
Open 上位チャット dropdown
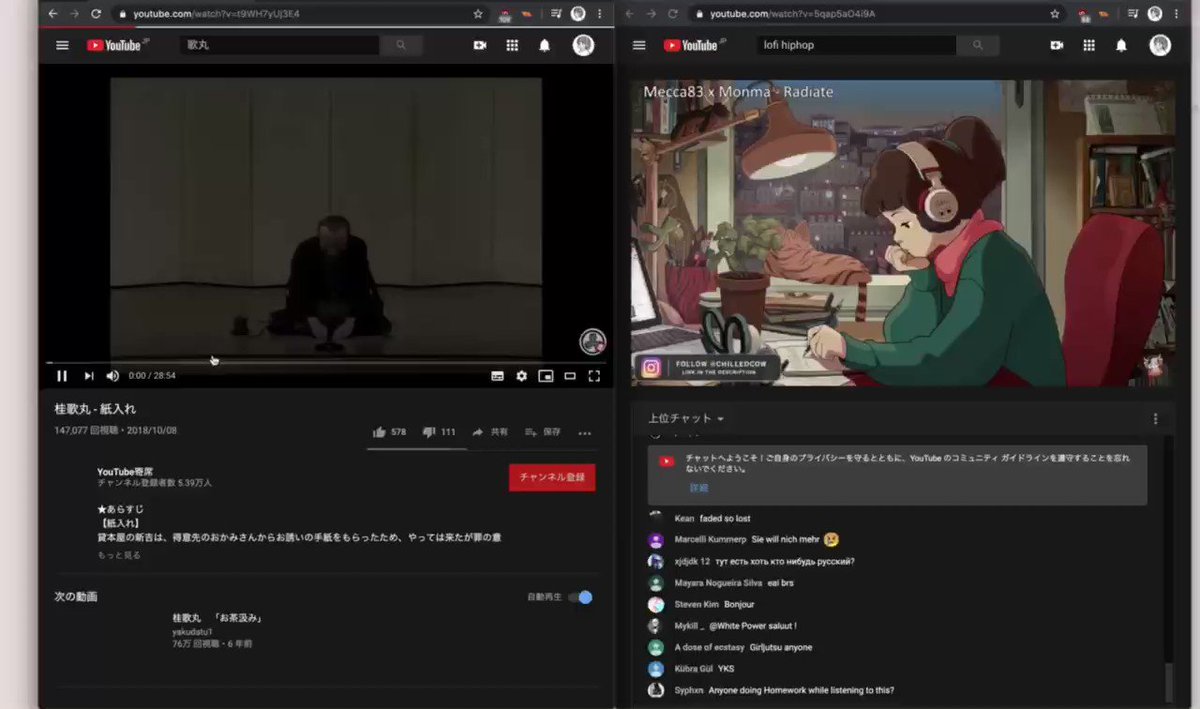click(686, 418)
